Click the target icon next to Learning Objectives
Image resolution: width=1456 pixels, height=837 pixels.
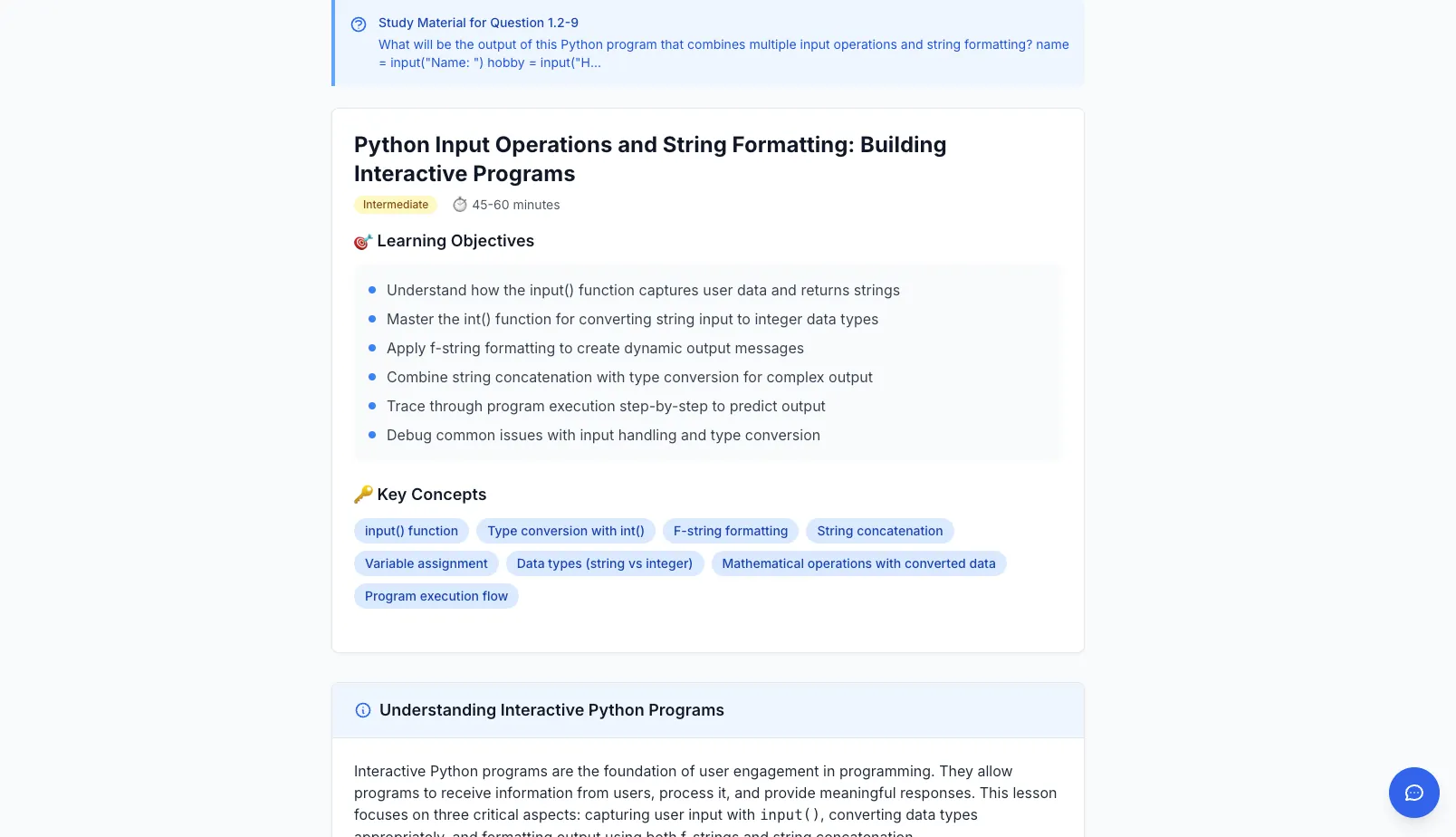[363, 242]
